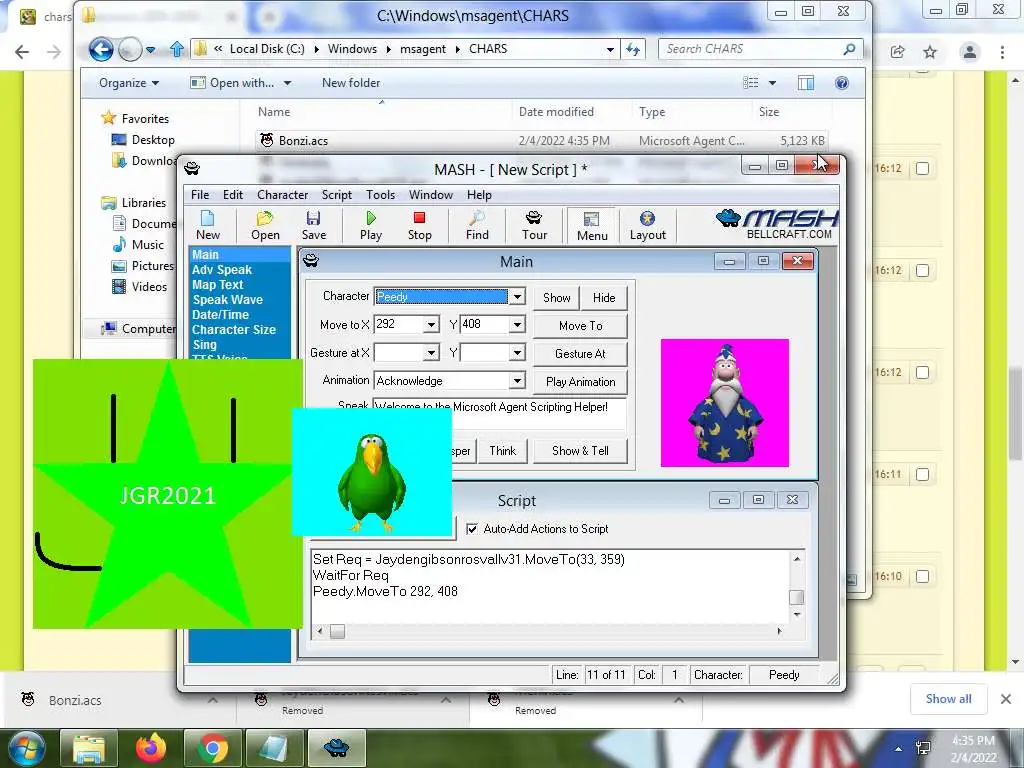Click the Show character button
The image size is (1024, 768).
coord(556,298)
